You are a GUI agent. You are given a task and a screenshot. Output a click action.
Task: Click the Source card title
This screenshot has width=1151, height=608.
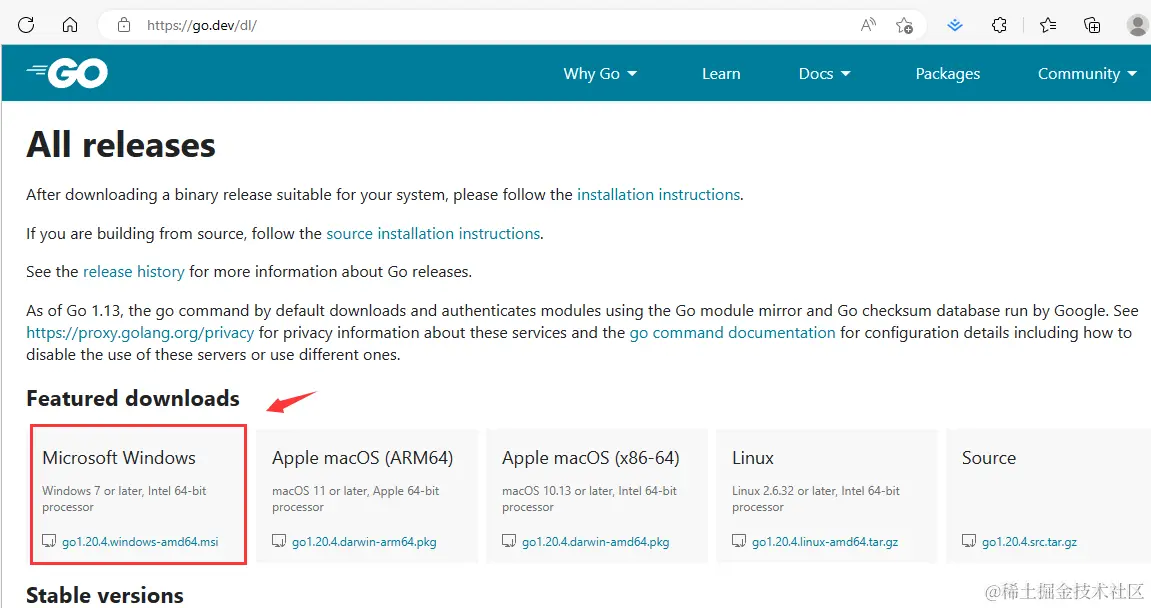(989, 457)
